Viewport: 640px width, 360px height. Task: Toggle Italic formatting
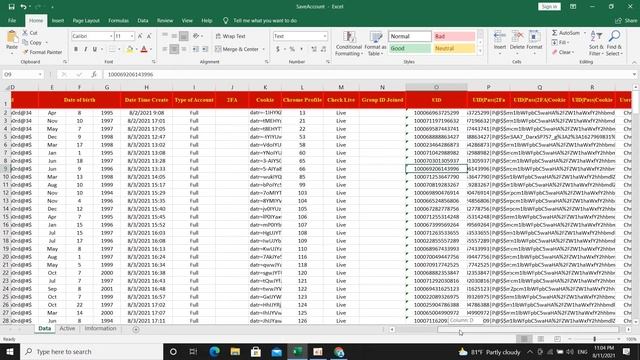coord(85,49)
